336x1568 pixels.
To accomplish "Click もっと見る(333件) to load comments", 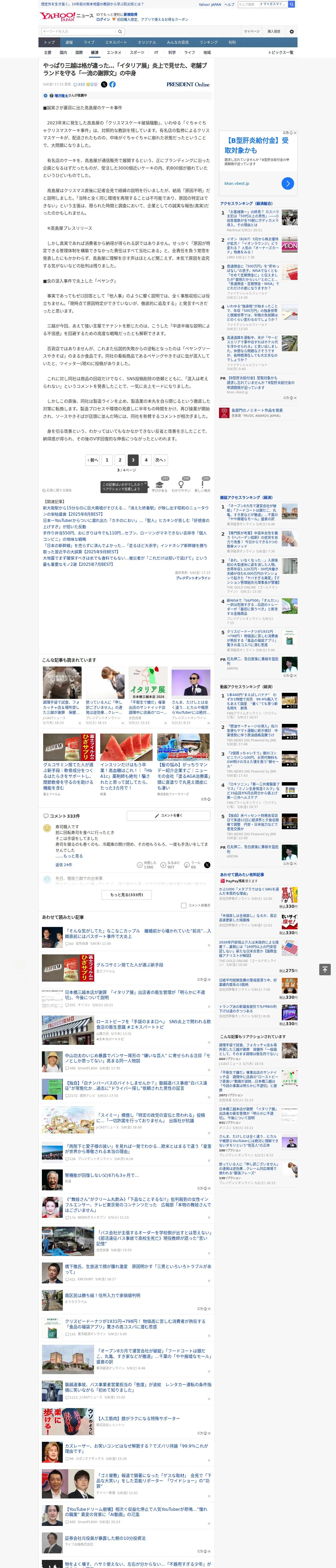I will click(x=127, y=895).
